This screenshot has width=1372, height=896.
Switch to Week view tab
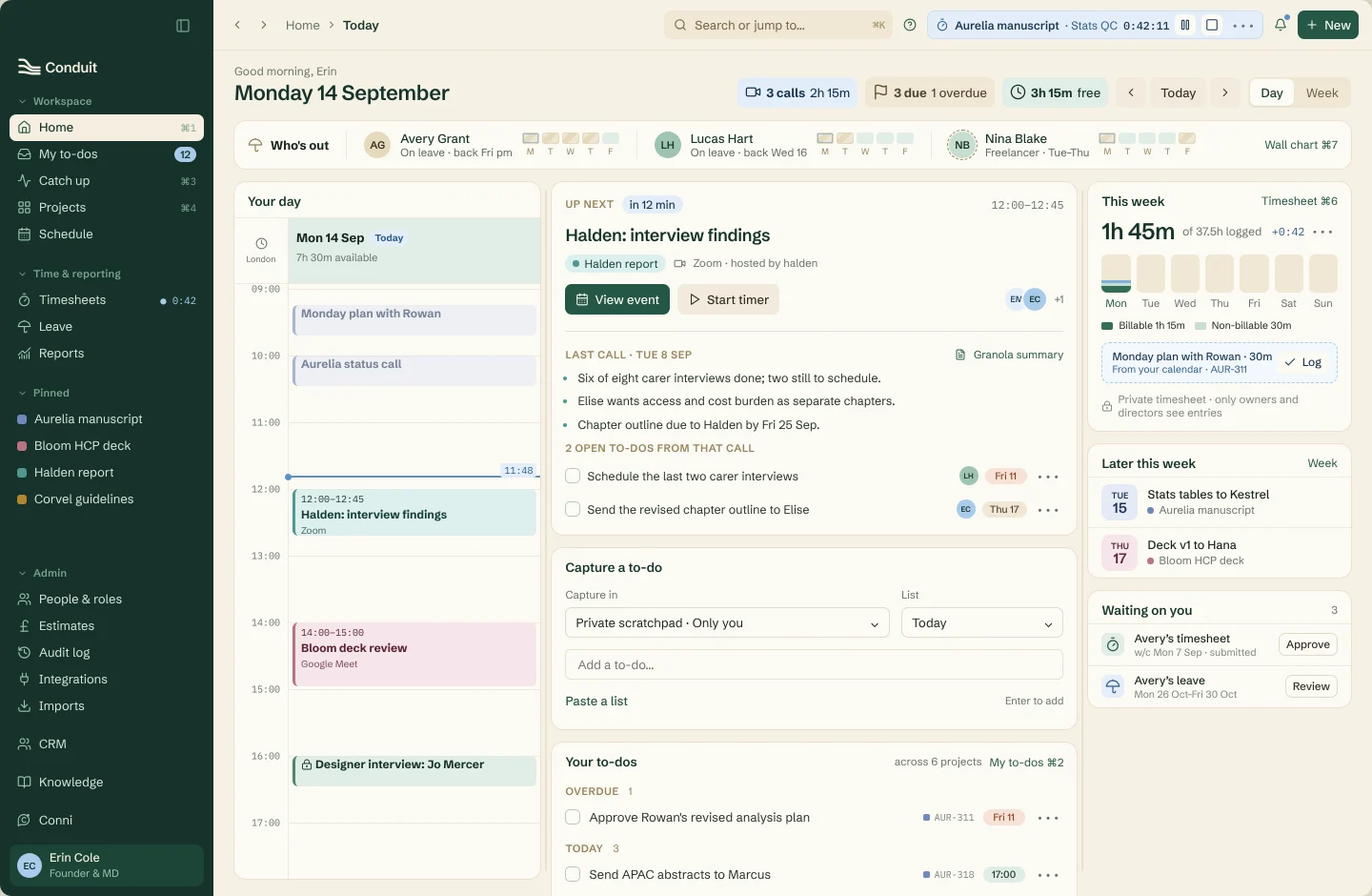pyautogui.click(x=1322, y=92)
